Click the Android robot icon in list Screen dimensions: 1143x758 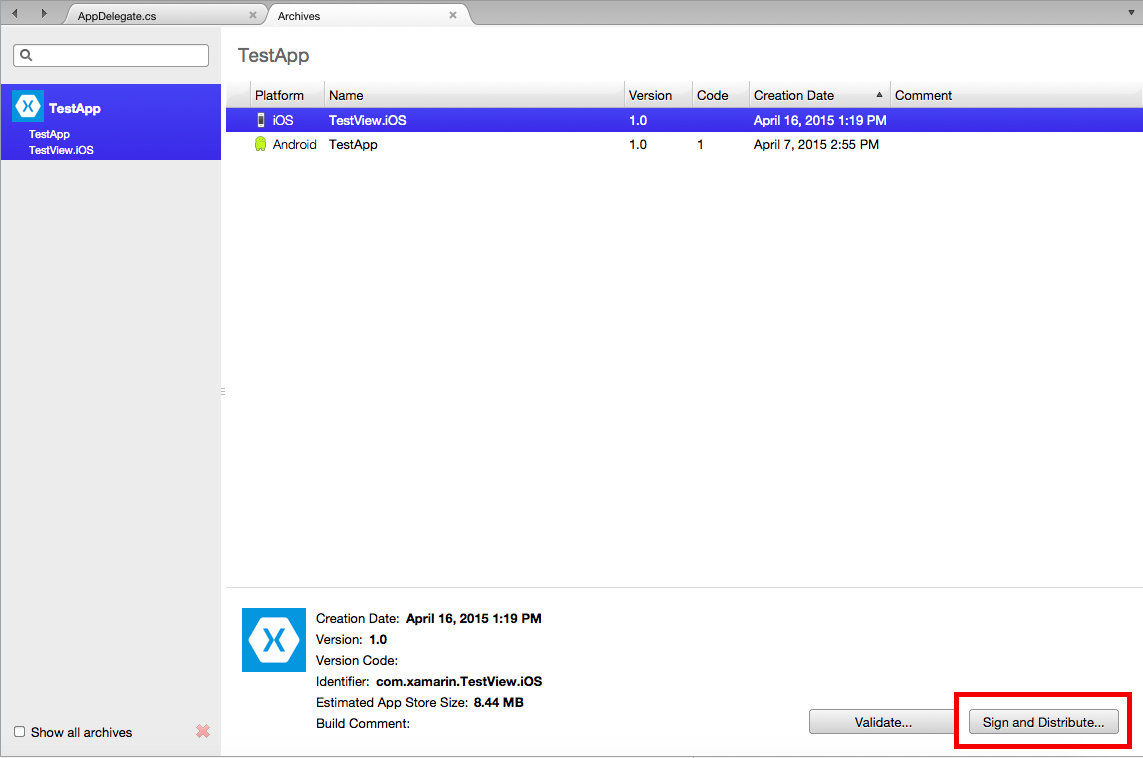tap(260, 144)
